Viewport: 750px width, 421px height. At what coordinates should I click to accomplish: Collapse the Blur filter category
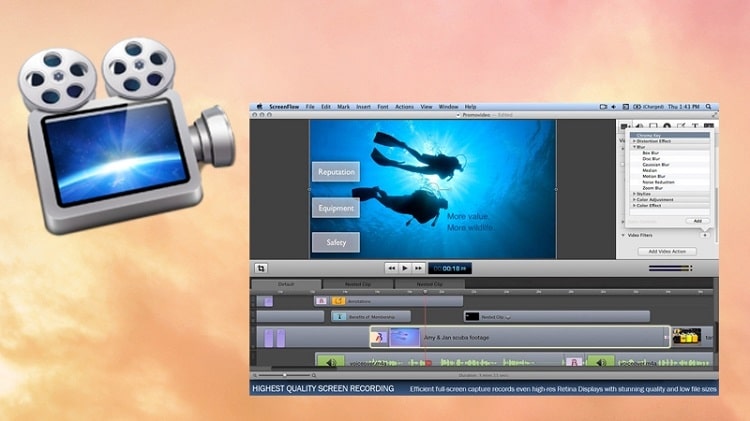click(635, 147)
